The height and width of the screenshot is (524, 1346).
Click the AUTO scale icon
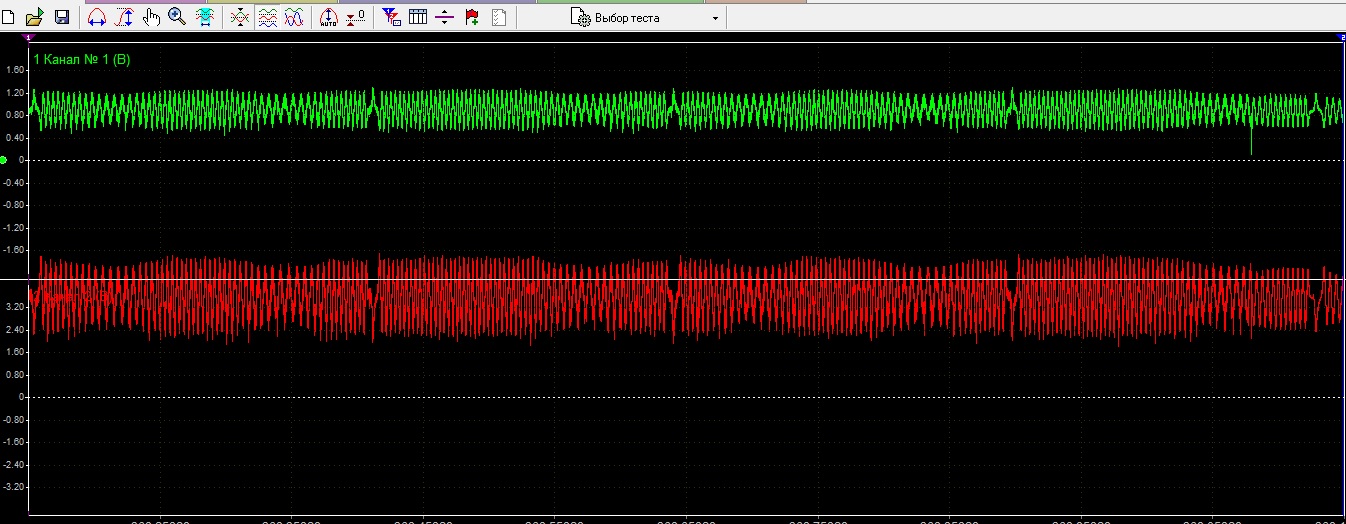click(x=329, y=17)
